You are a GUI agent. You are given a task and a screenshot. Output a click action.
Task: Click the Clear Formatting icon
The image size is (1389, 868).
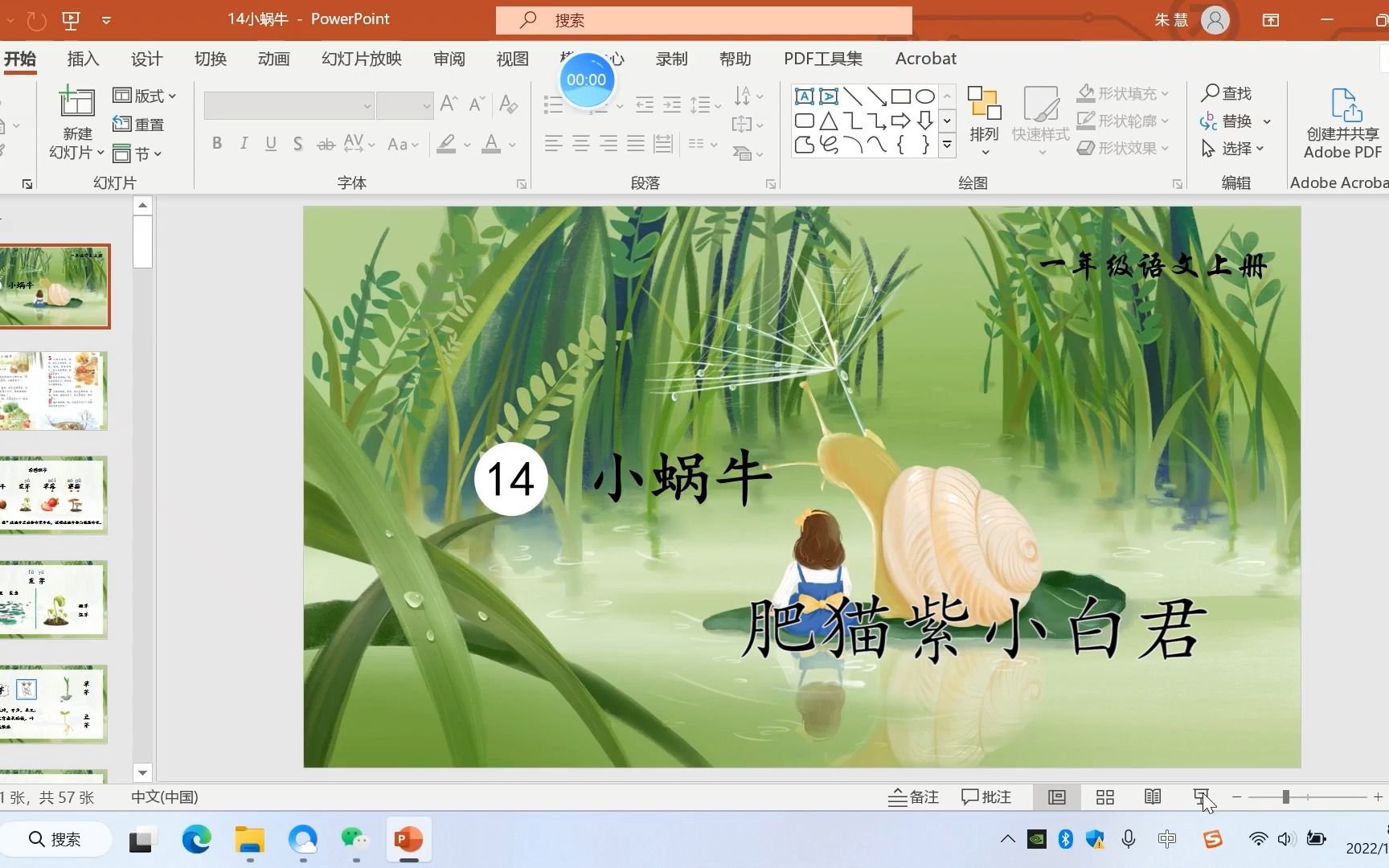coord(508,104)
